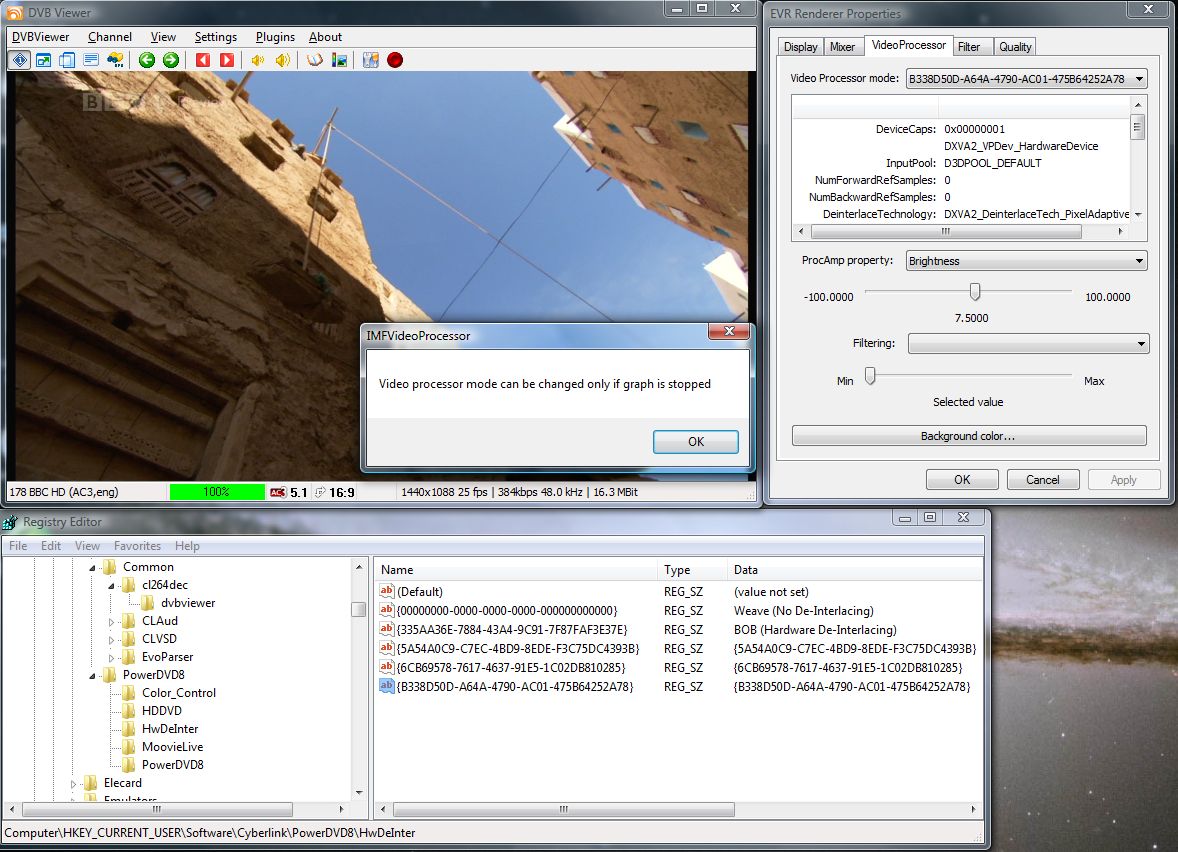Lower volume with the smaller speaker icon
This screenshot has height=852, width=1178.
click(x=258, y=60)
